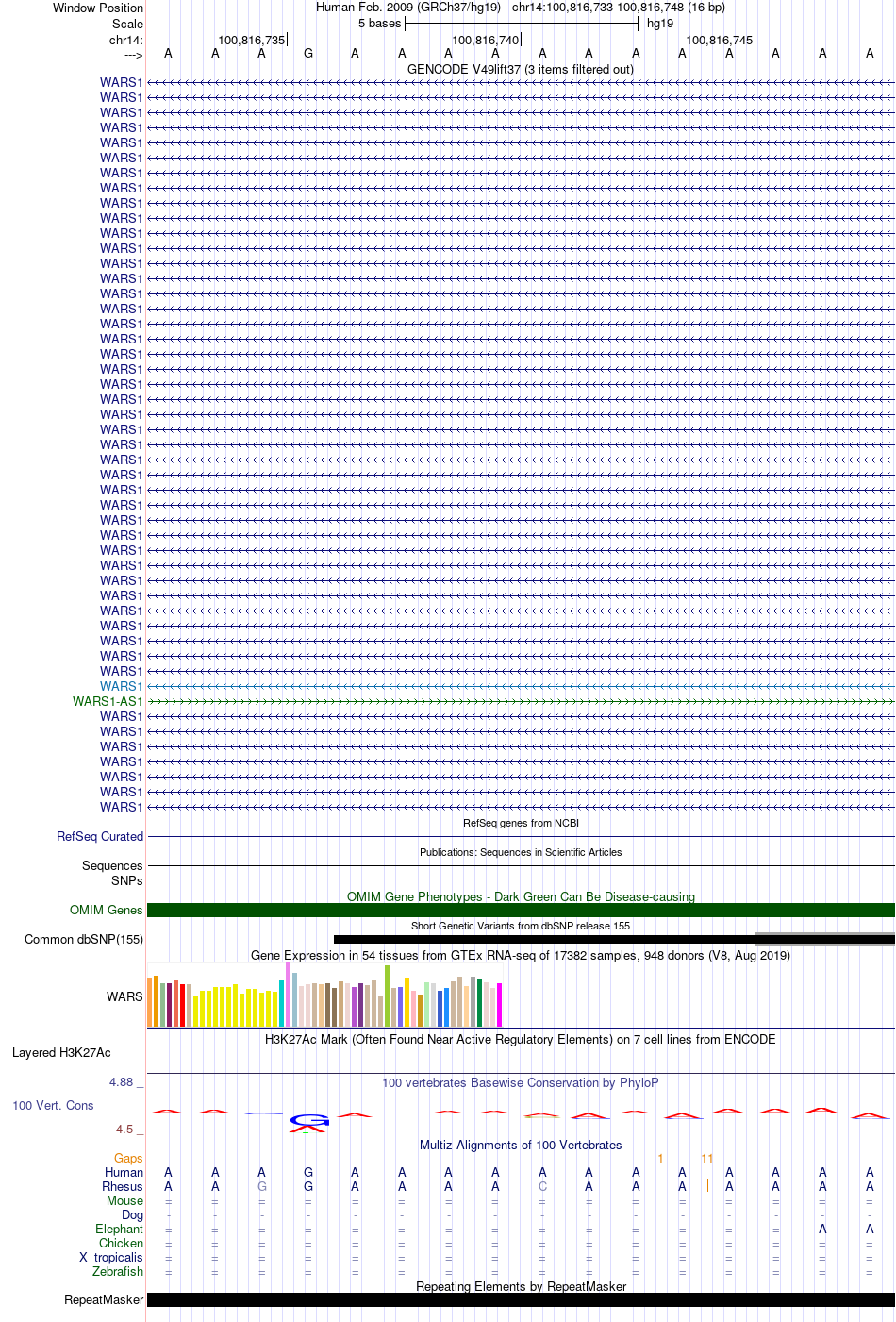The height and width of the screenshot is (1322, 896).
Task: Click the WARS1-AS1 gene label
Action: (x=108, y=701)
